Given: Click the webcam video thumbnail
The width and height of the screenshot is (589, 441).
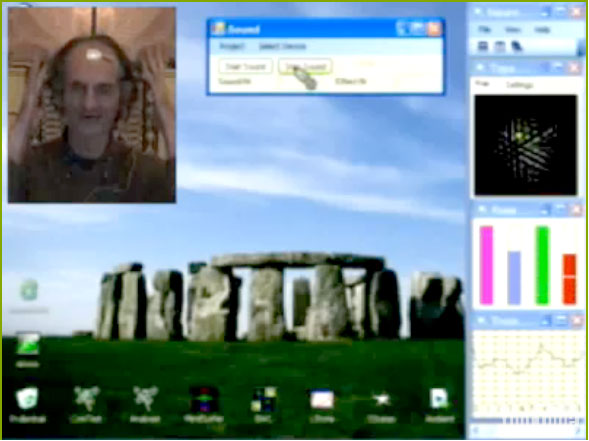Looking at the screenshot, I should coord(92,105).
